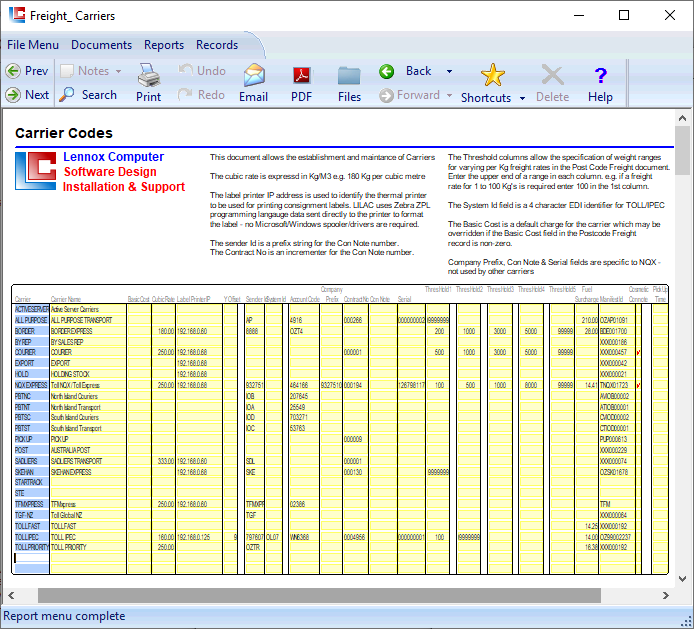Navigate Back with green arrow

(x=405, y=71)
